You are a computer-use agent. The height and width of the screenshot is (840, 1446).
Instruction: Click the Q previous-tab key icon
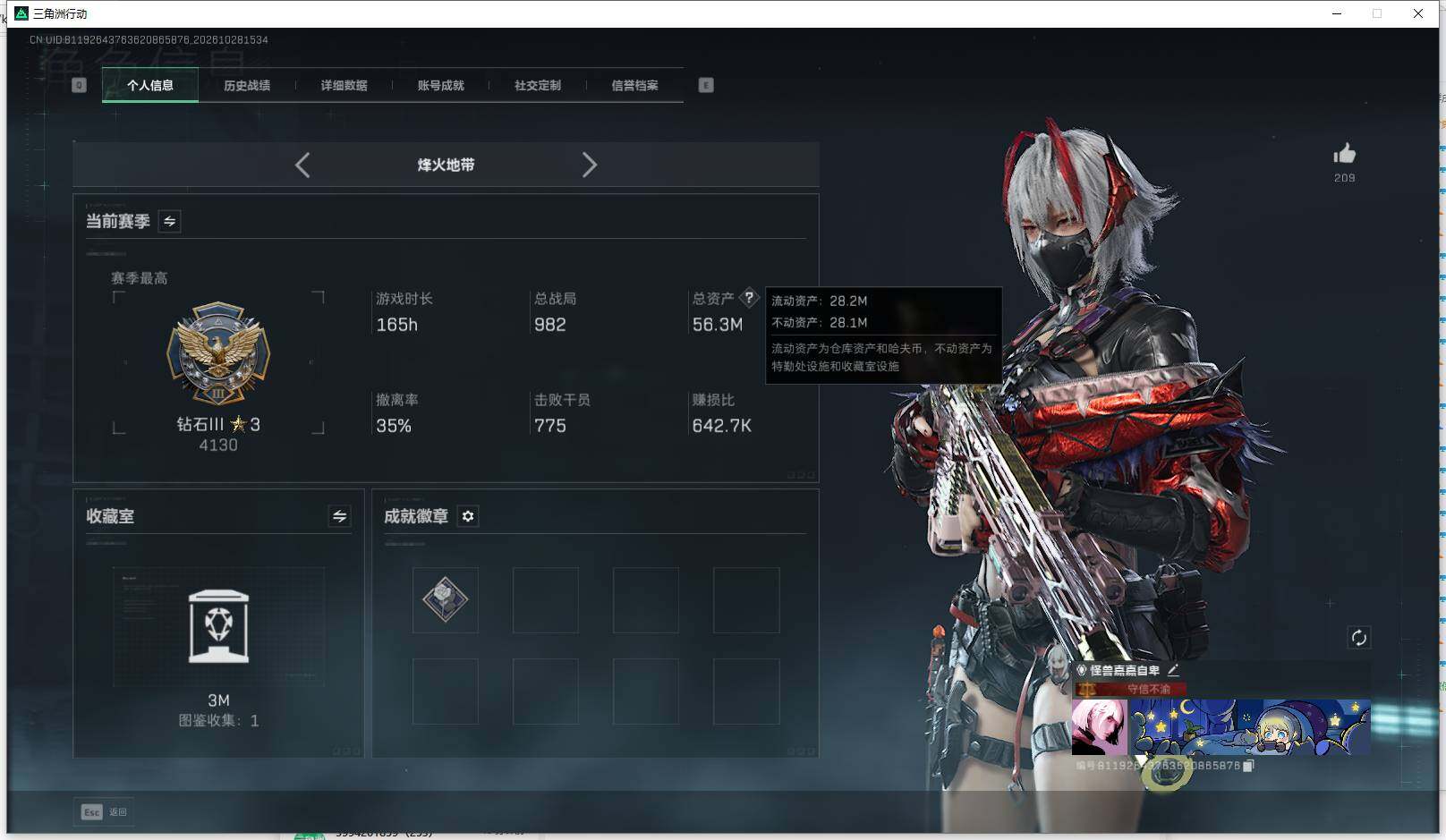point(79,85)
